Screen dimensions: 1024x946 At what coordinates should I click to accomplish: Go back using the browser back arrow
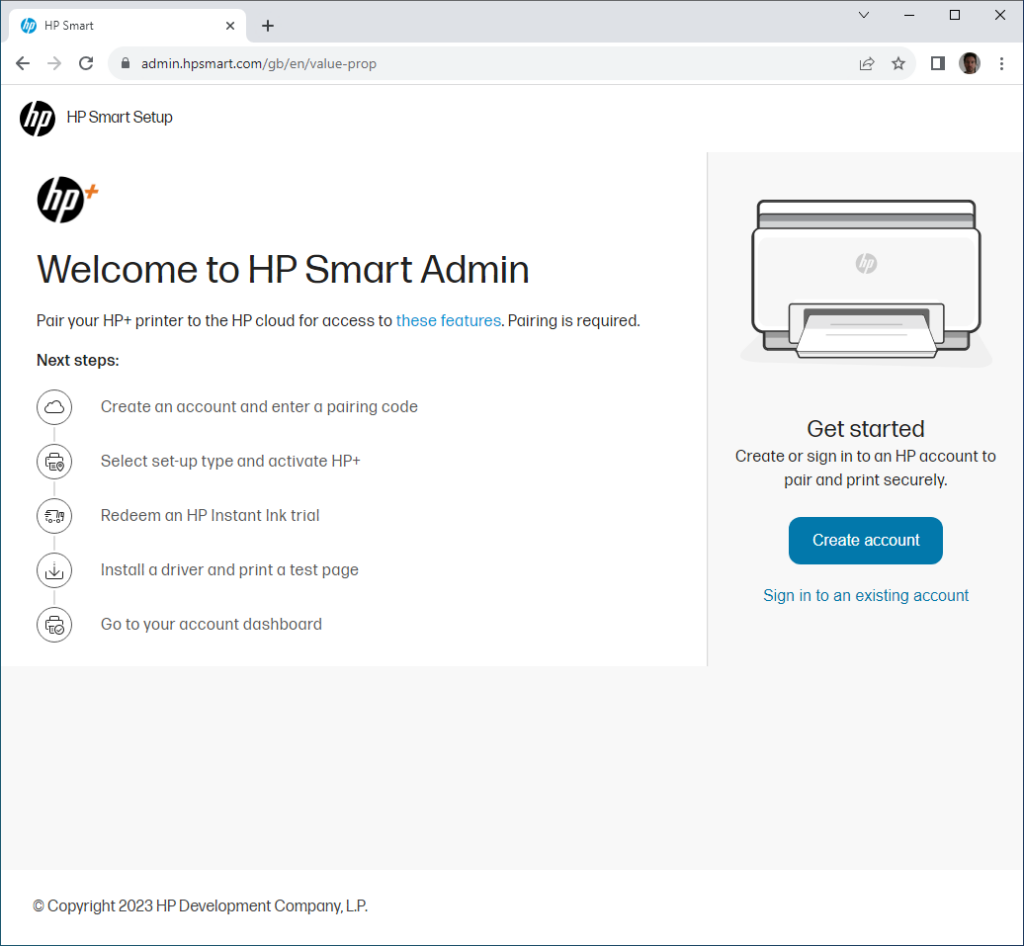pos(23,63)
